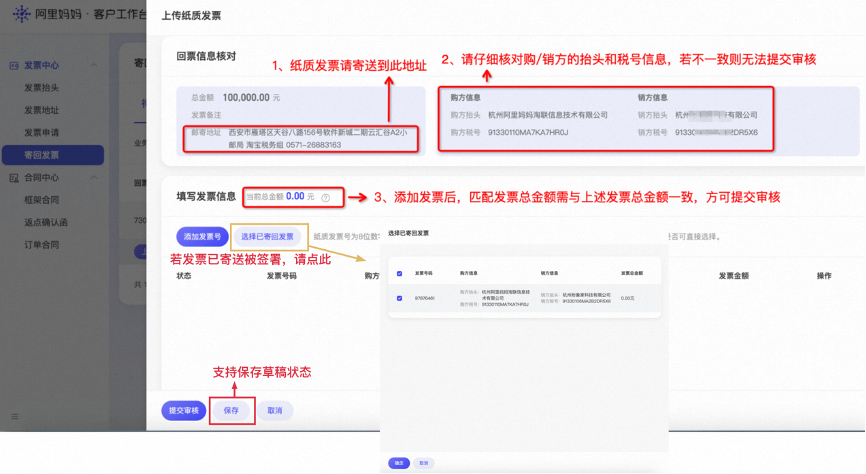The width and height of the screenshot is (866, 474).
Task: Click the 发票号码 column header in main table
Action: (282, 276)
